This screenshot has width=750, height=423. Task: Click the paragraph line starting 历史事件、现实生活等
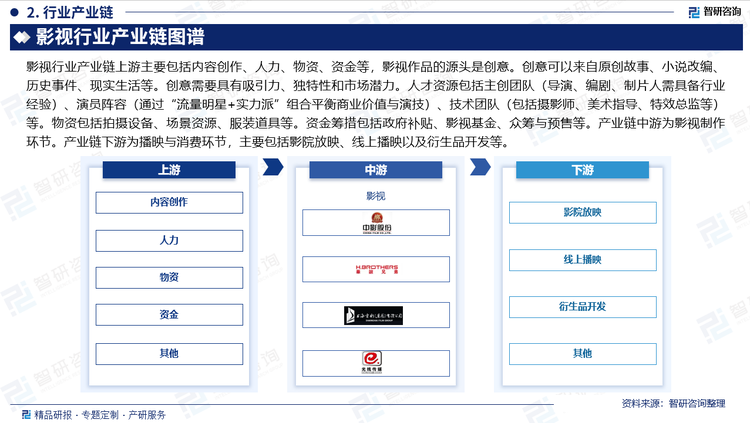point(375,86)
